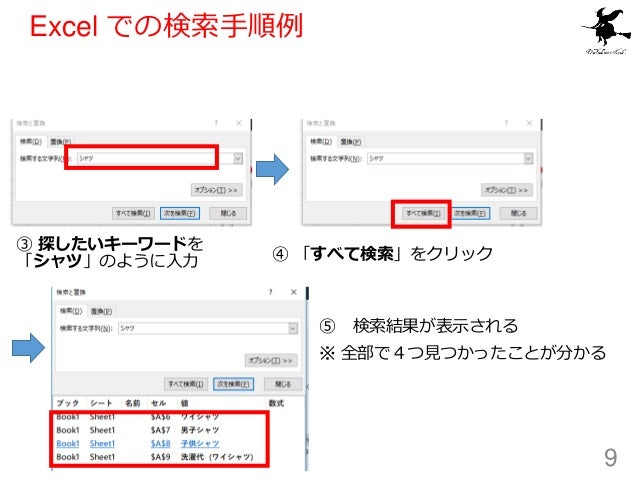Expand オプション(T) >> in upper-right dialog
This screenshot has height=479, width=638.
507,190
